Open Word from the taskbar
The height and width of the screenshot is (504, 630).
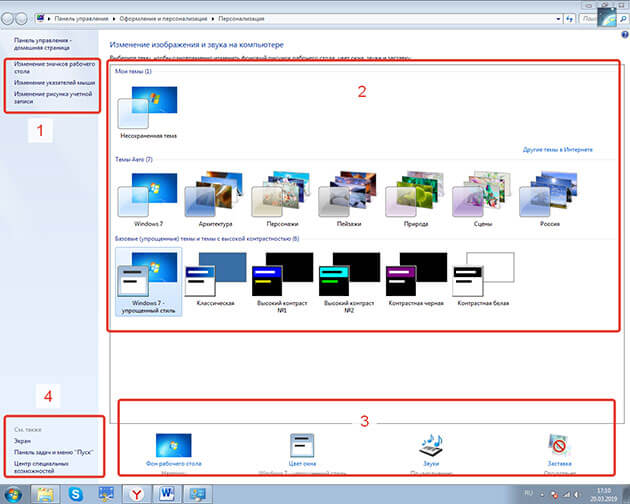click(167, 494)
